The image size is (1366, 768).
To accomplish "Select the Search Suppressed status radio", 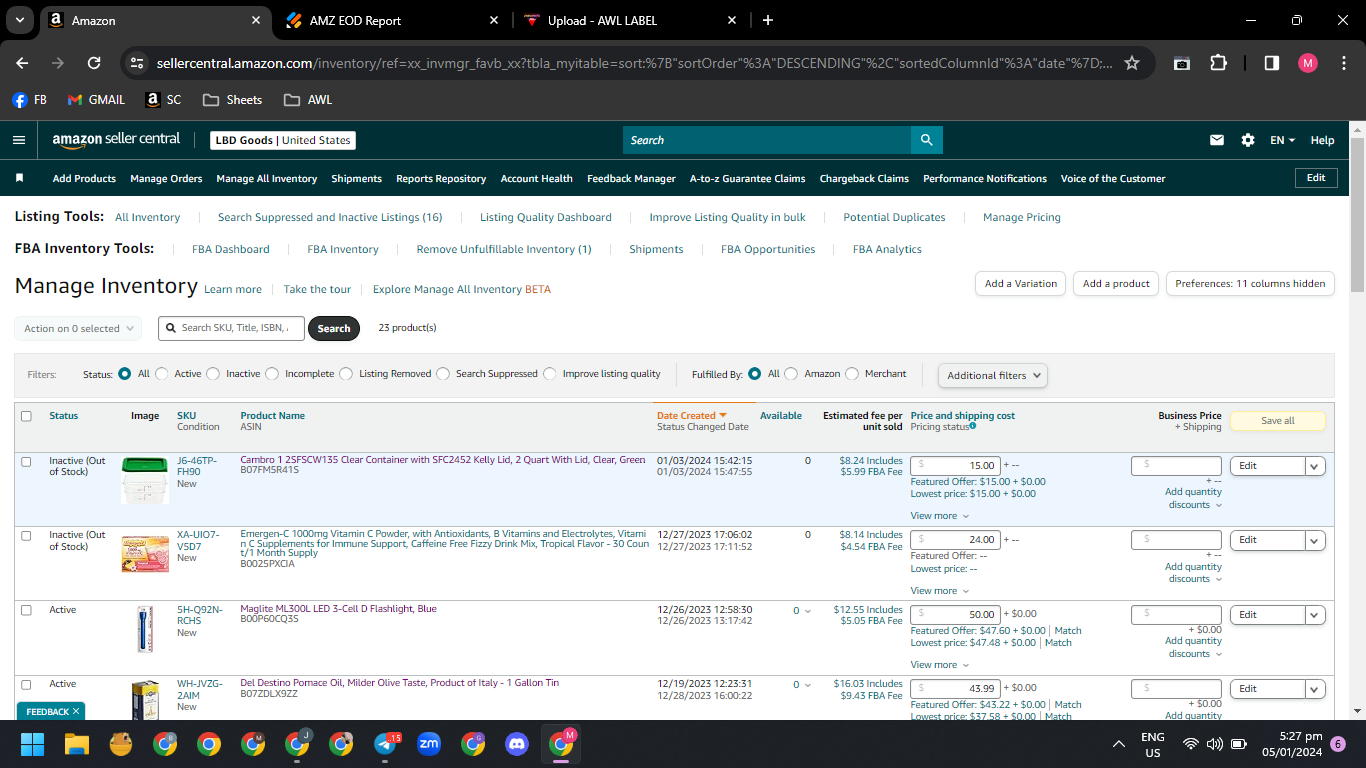I will click(x=443, y=374).
